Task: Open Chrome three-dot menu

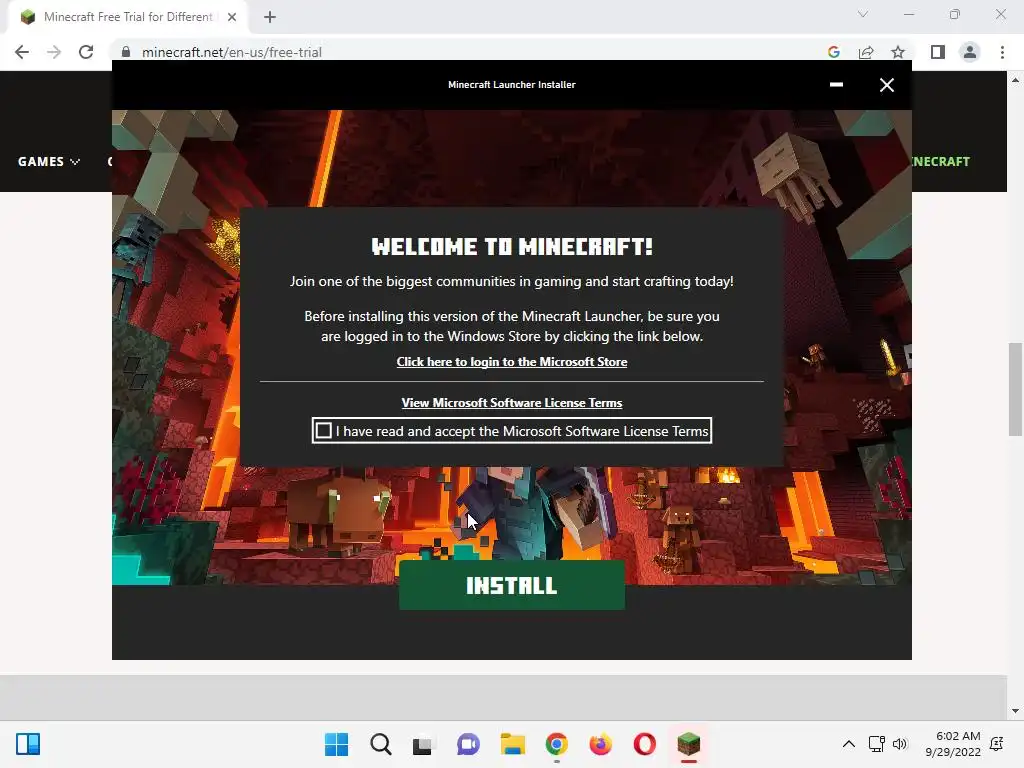Action: point(1002,52)
